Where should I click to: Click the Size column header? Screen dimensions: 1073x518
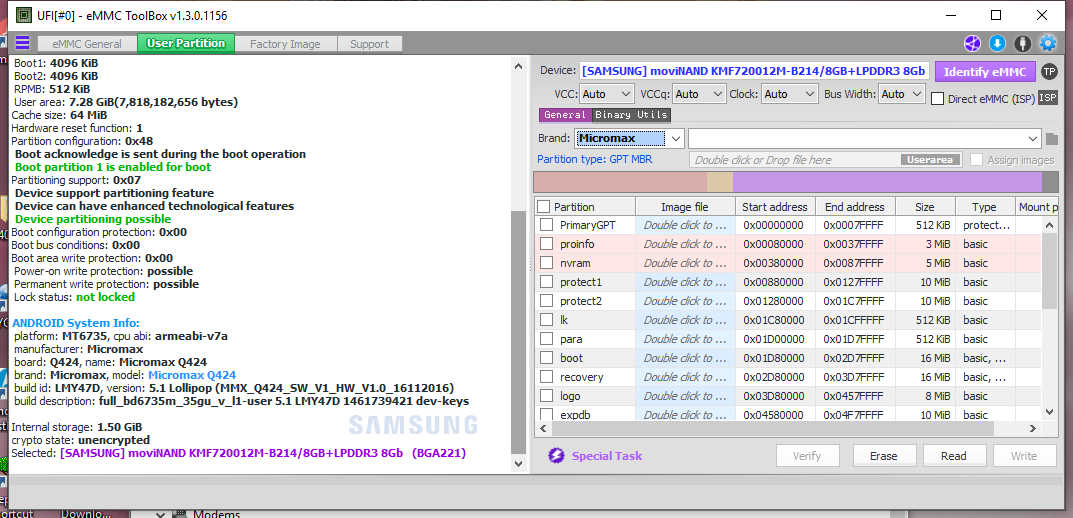pyautogui.click(x=924, y=207)
